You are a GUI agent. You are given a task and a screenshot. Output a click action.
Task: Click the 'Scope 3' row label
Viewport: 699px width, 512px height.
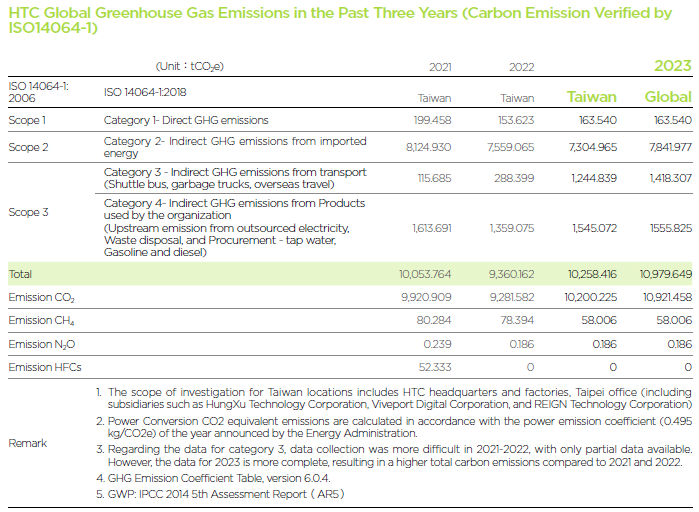click(28, 212)
